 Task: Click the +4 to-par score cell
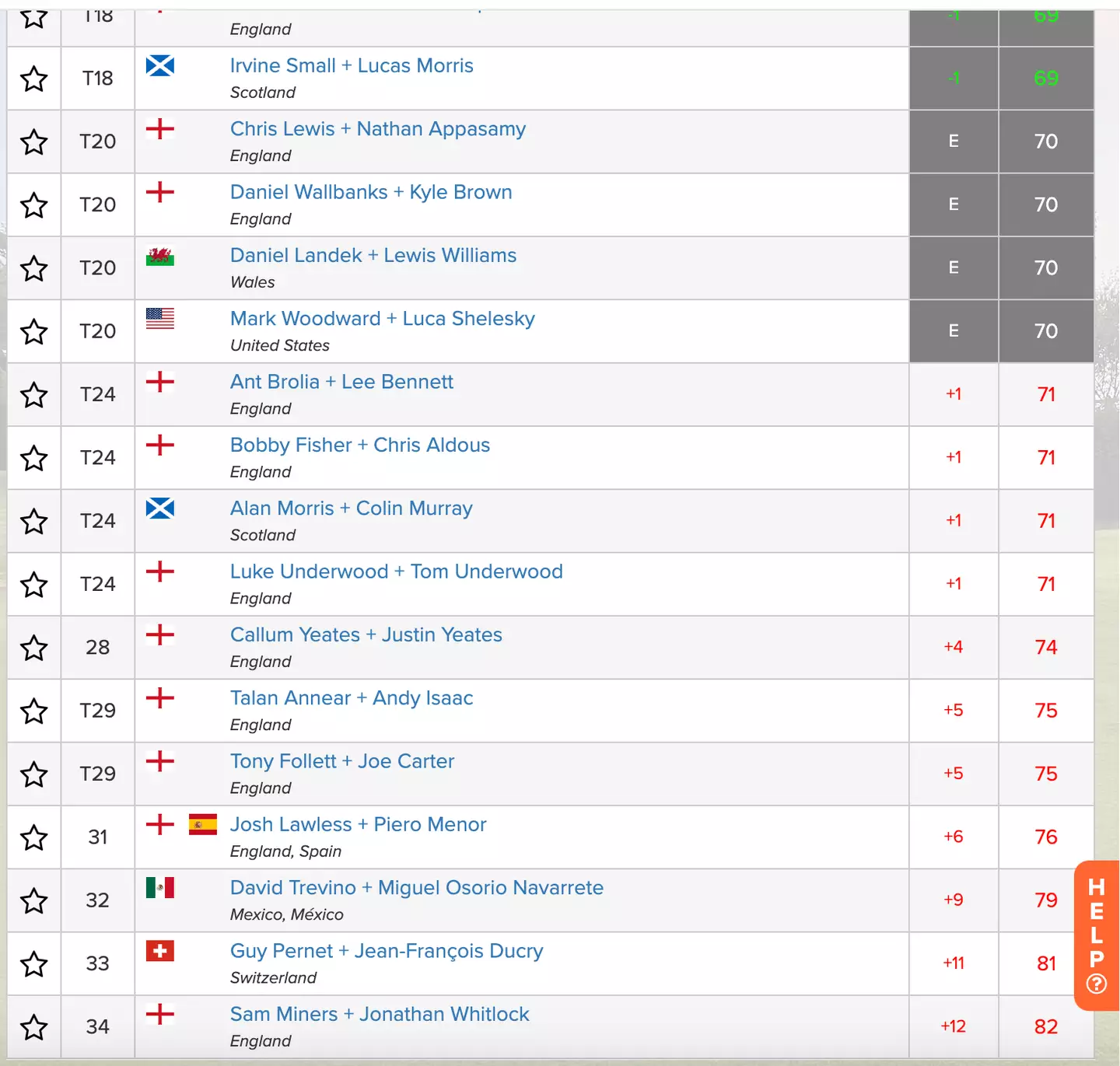point(953,647)
